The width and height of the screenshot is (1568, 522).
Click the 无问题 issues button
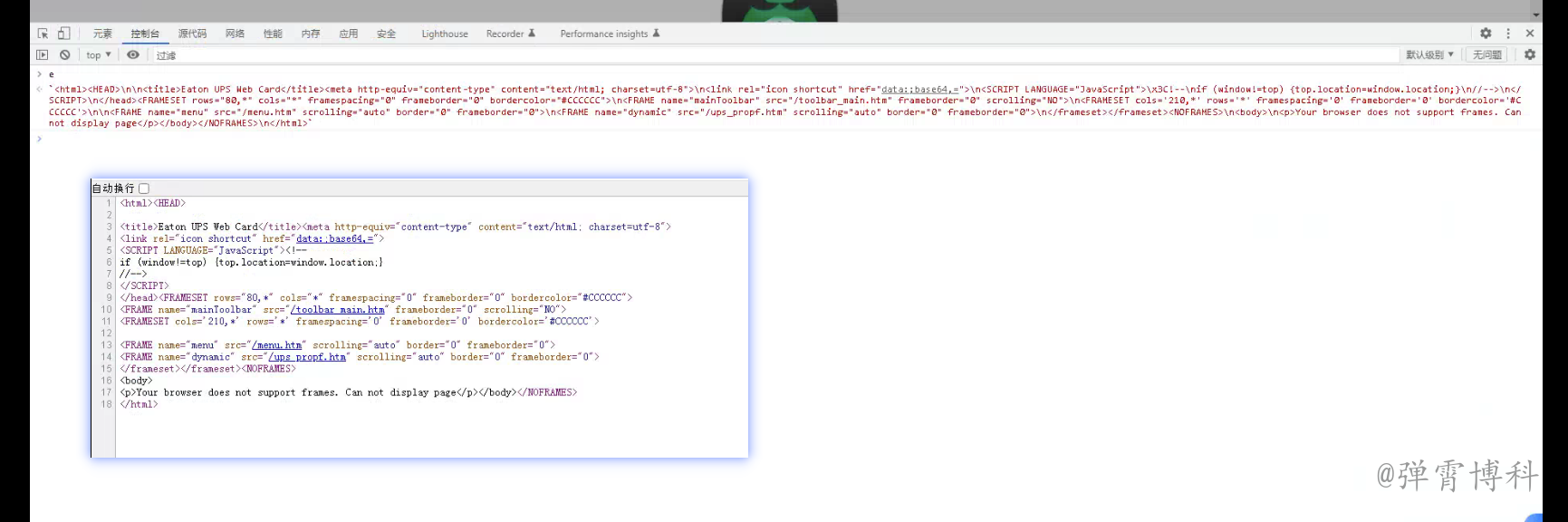coord(1487,55)
